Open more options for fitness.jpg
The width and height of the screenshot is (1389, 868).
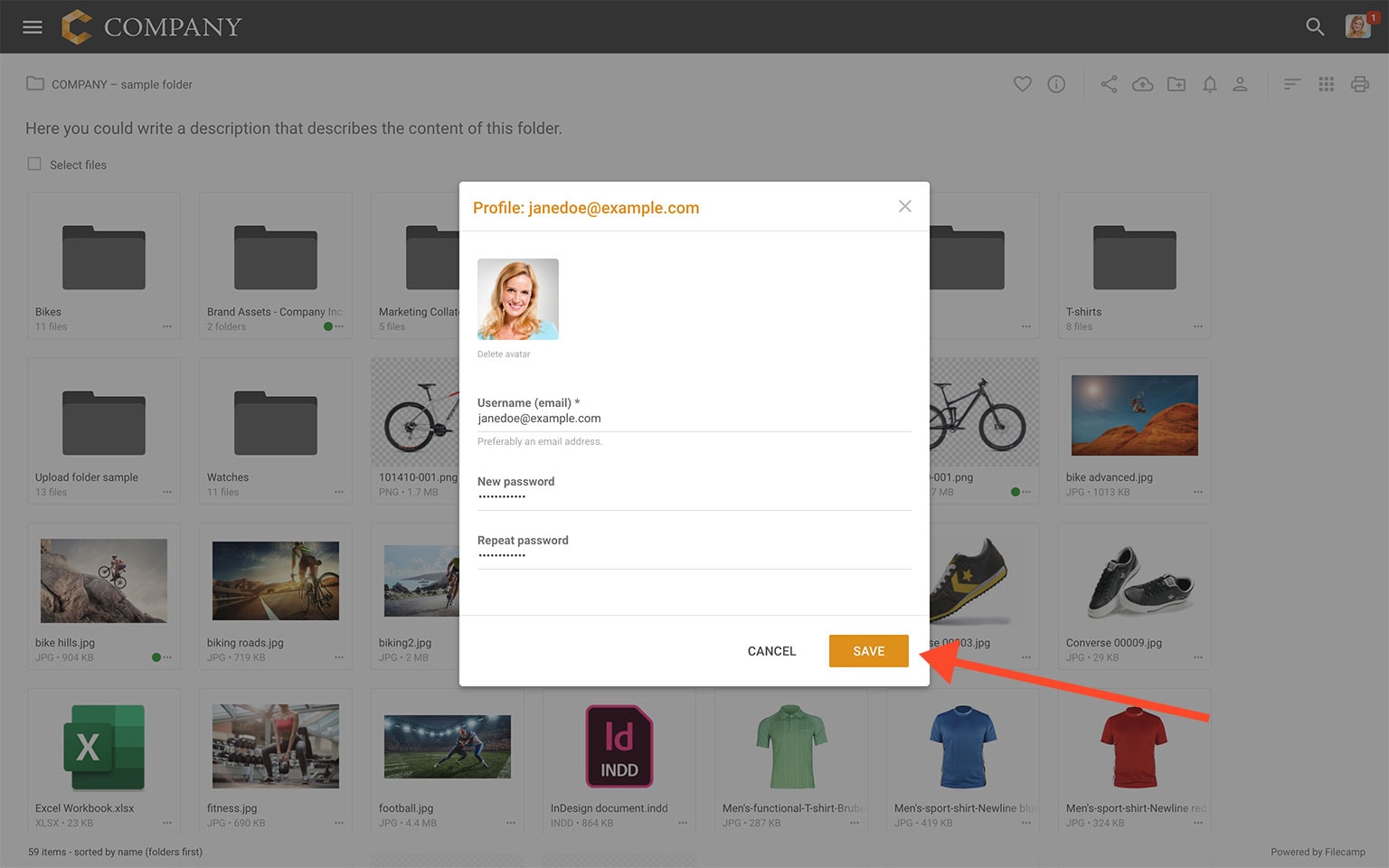[x=339, y=823]
